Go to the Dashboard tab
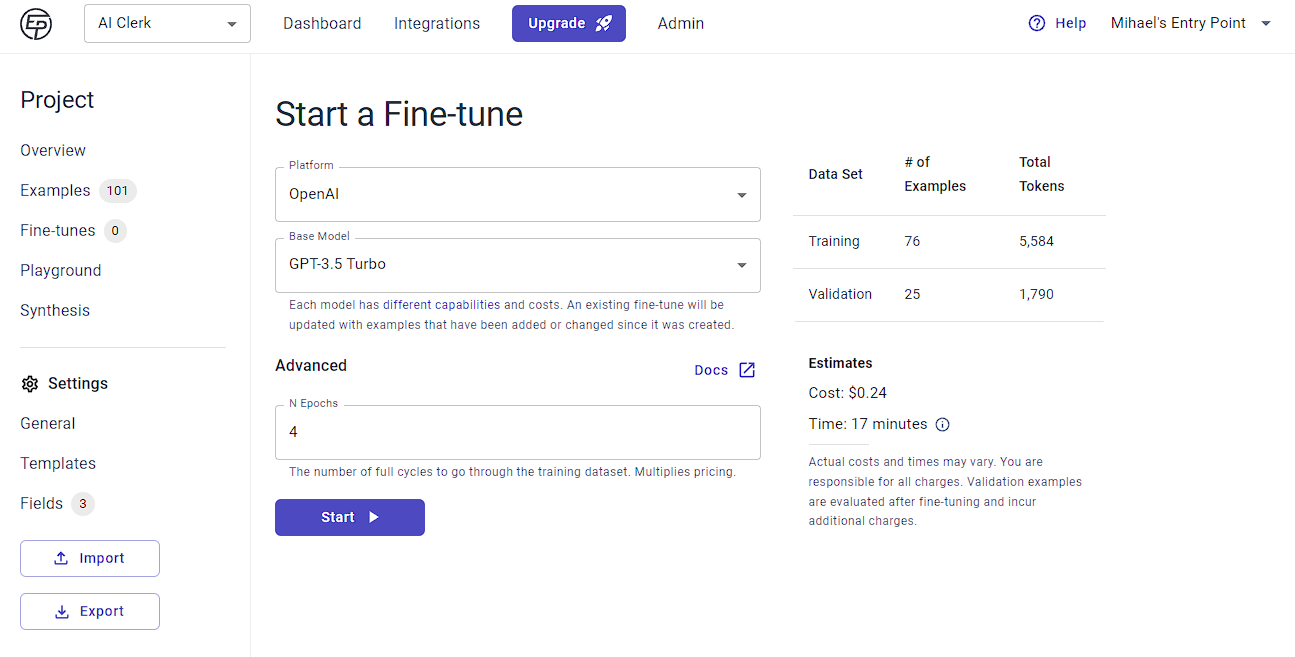Viewport: 1295px width, 657px height. pyautogui.click(x=322, y=23)
